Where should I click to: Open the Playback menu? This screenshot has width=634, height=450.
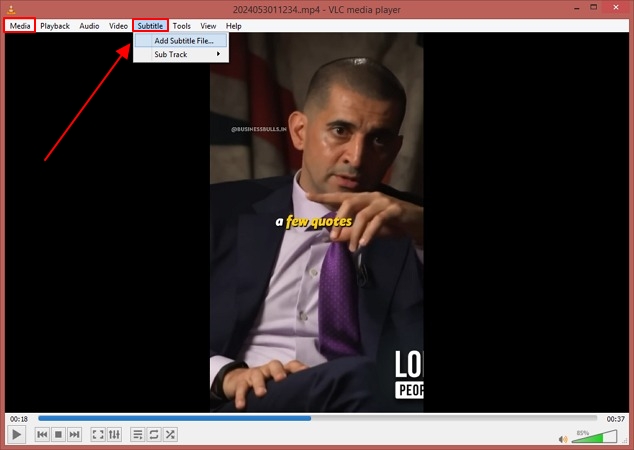(x=55, y=26)
